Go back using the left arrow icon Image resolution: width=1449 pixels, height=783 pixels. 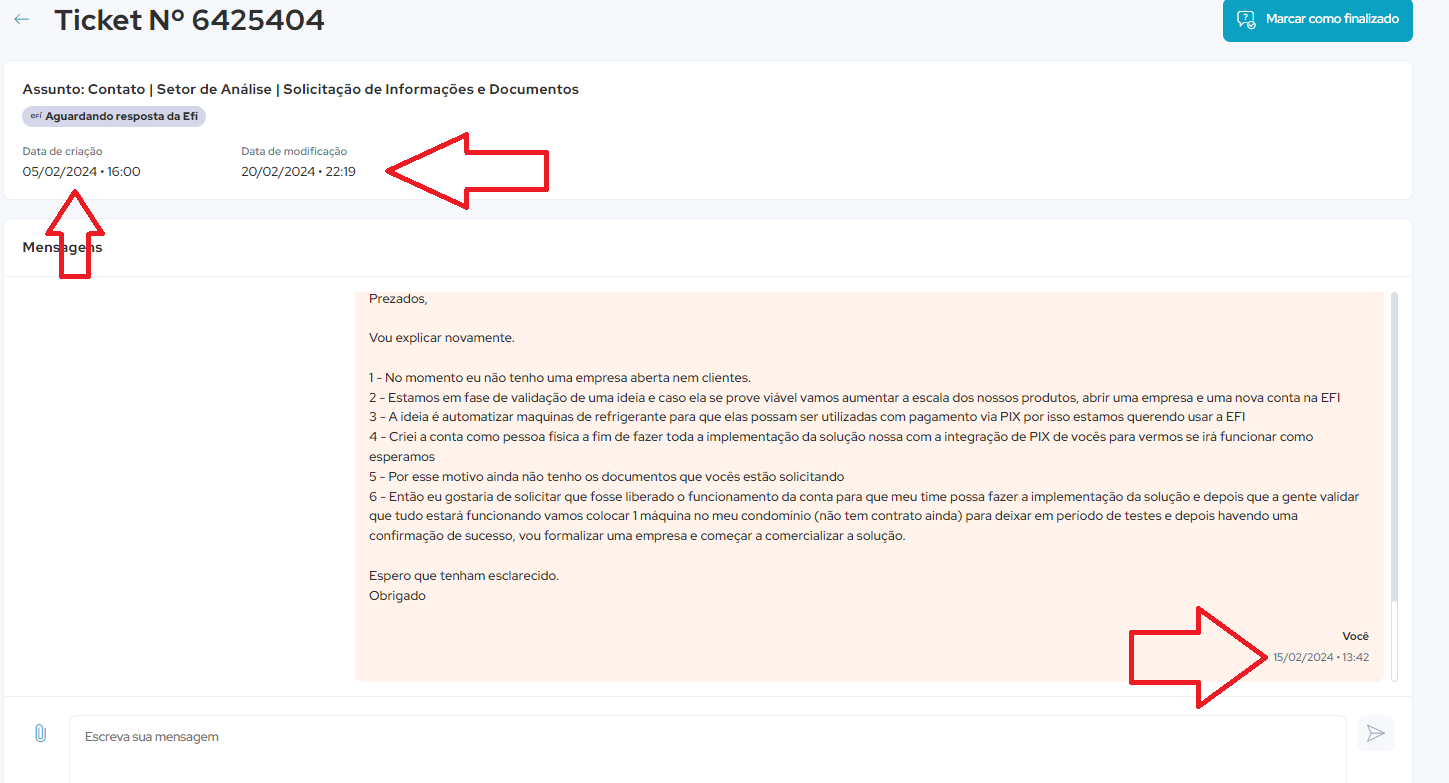(21, 19)
